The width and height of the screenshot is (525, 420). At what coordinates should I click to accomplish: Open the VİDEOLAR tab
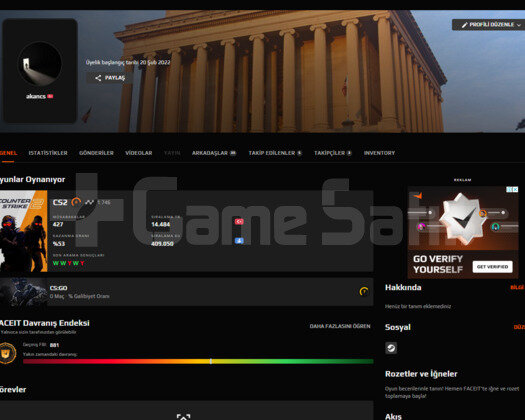[x=139, y=153]
